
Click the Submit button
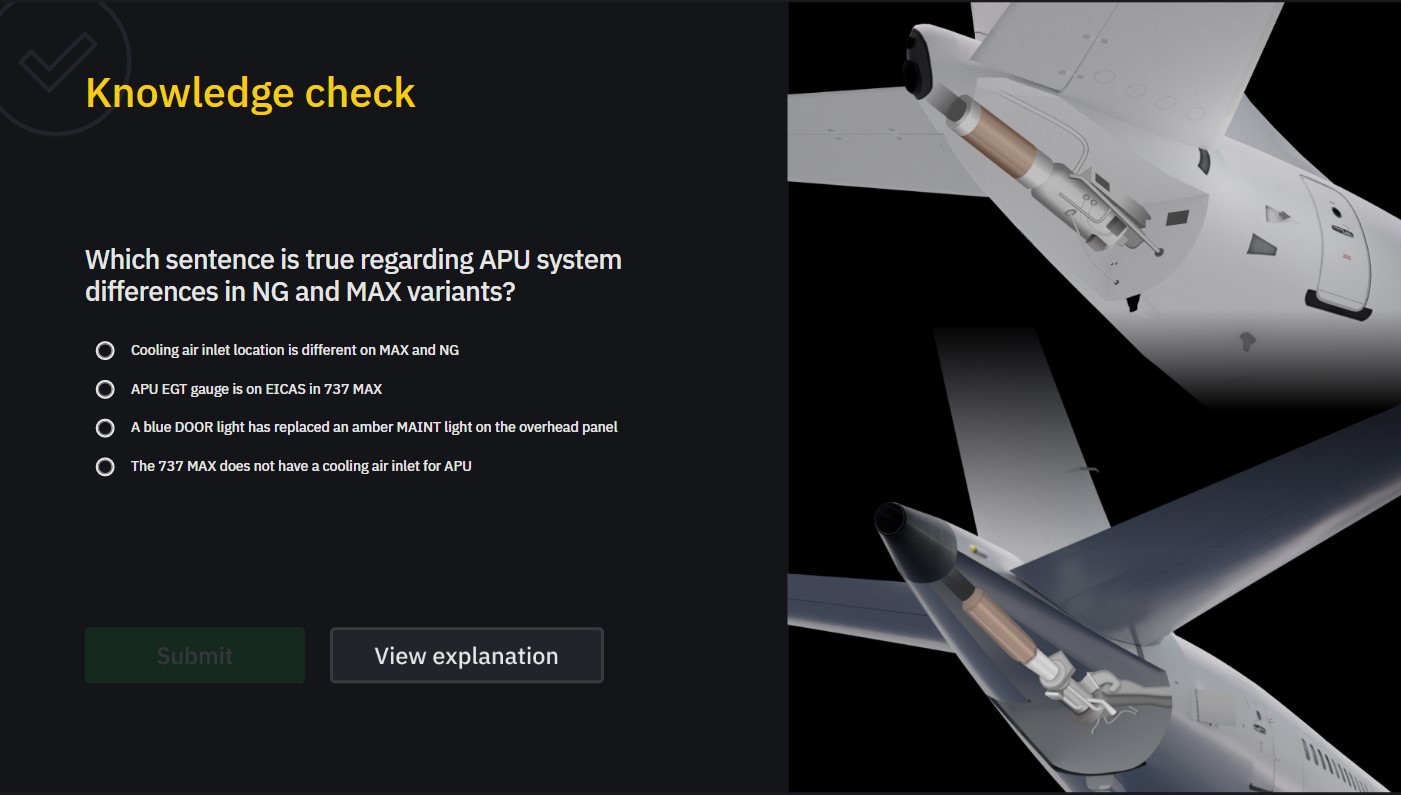pyautogui.click(x=195, y=656)
